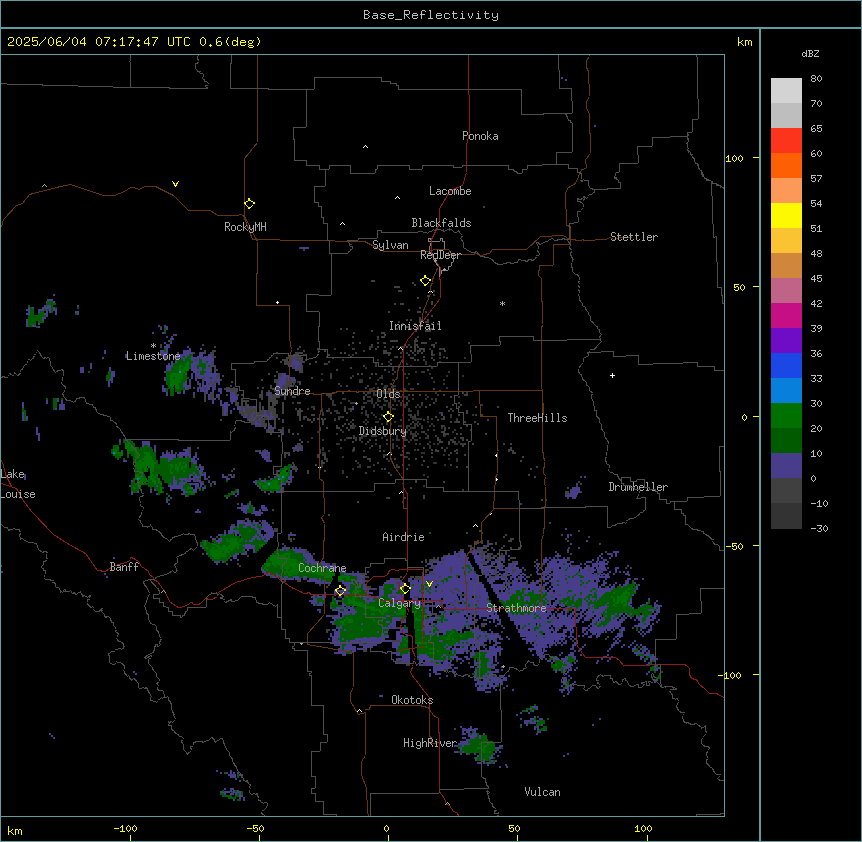This screenshot has width=862, height=842.
Task: Select the yellow diamond marker below Cochrane label
Action: (x=340, y=591)
